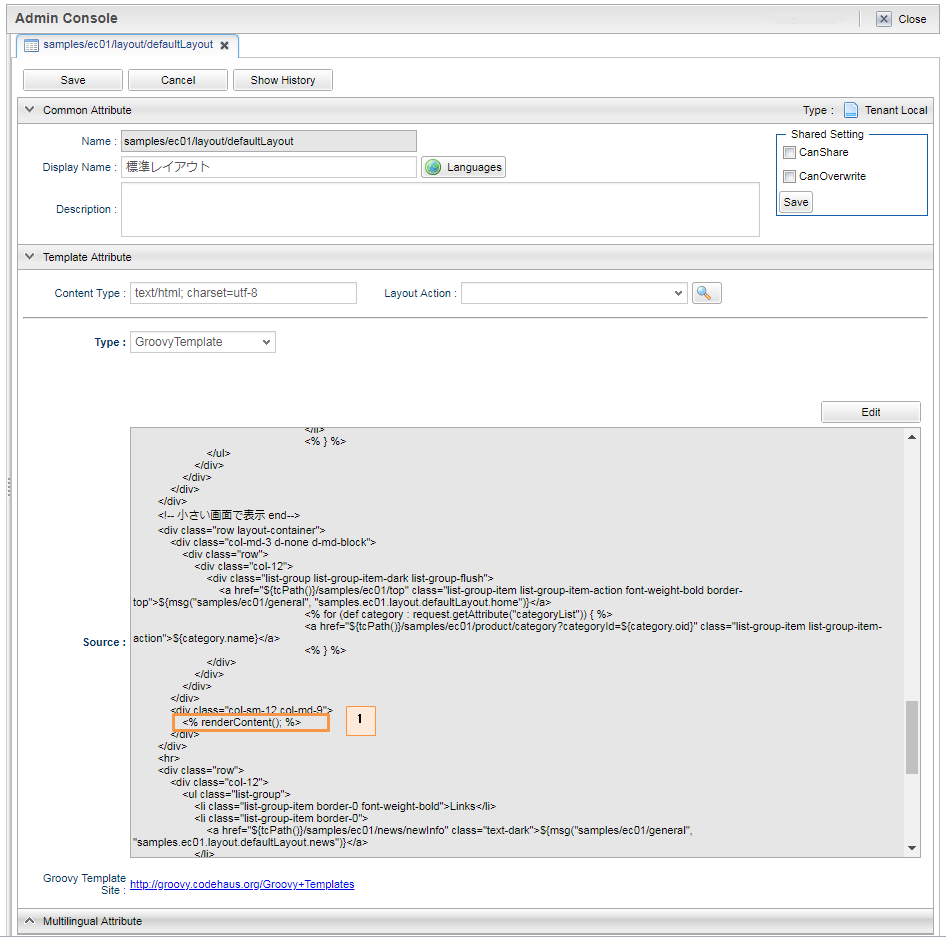The image size is (946, 937).
Task: Click the top Save button
Action: pos(73,80)
